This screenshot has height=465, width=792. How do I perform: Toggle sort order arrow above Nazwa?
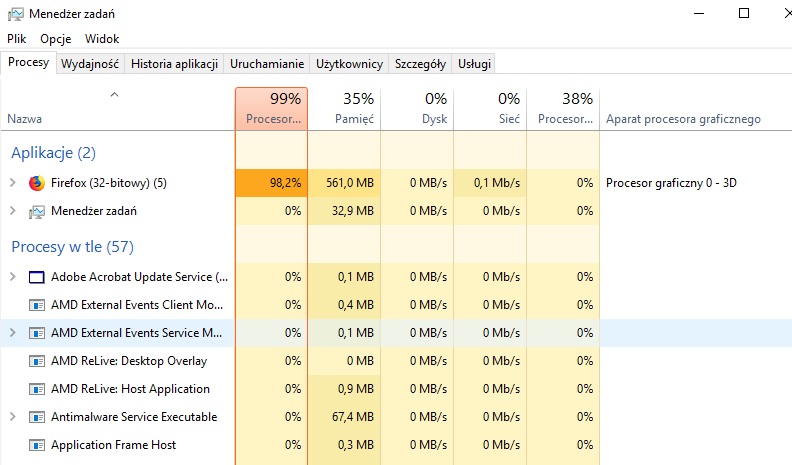(115, 94)
